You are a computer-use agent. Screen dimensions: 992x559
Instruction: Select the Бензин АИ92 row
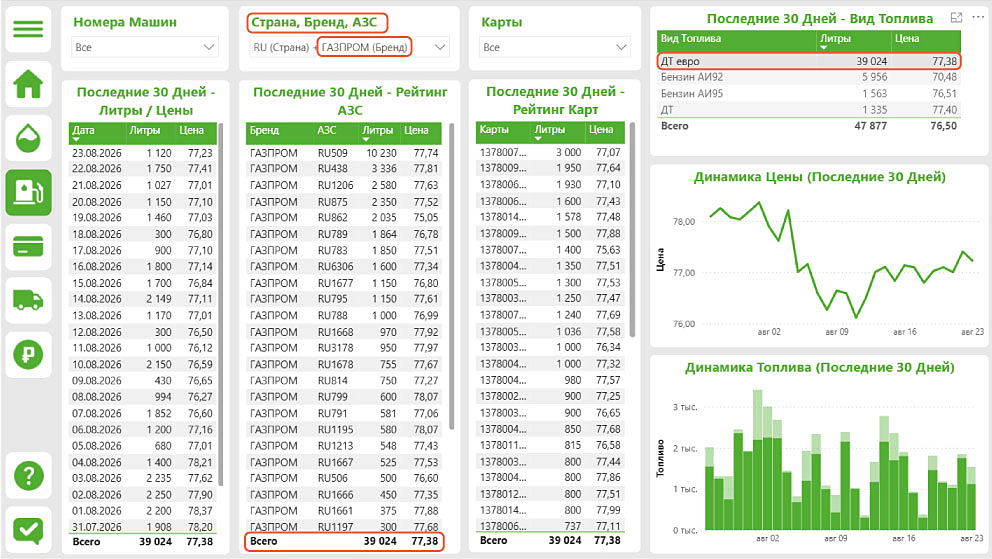coord(809,77)
